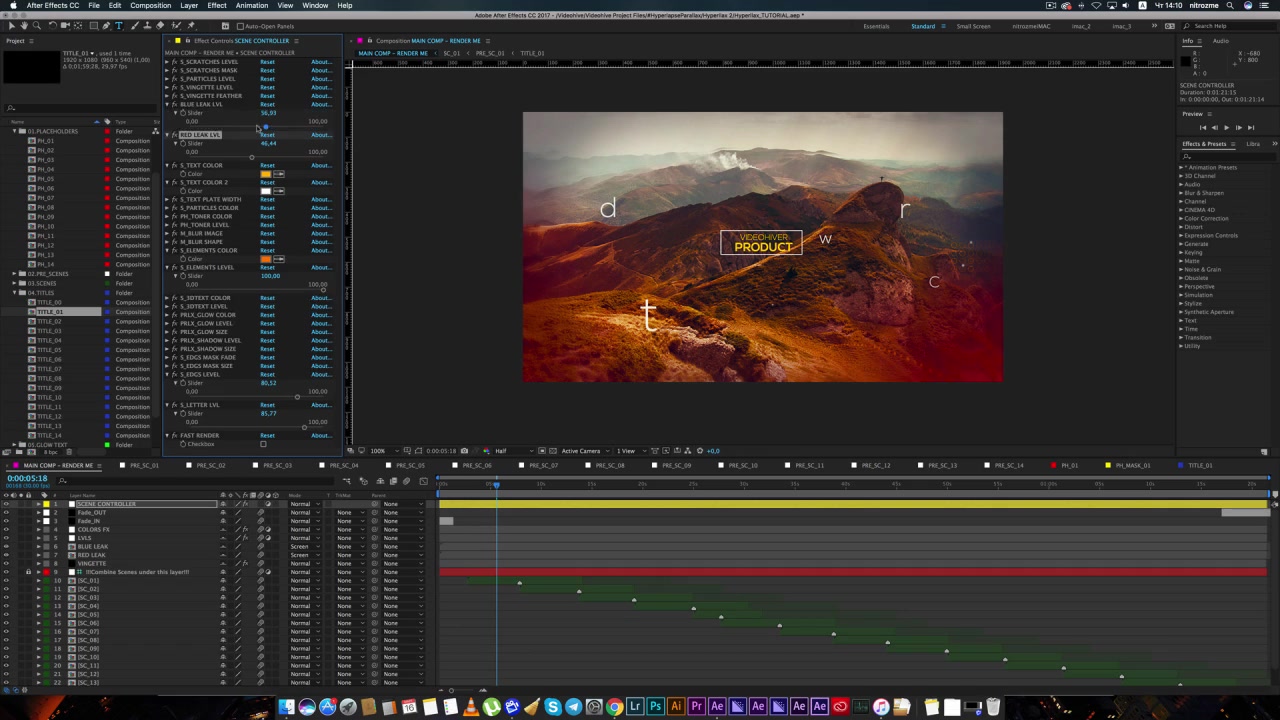Expand the SCENE CONTROLLER layer in timeline
This screenshot has width=1280, height=720.
click(38, 504)
